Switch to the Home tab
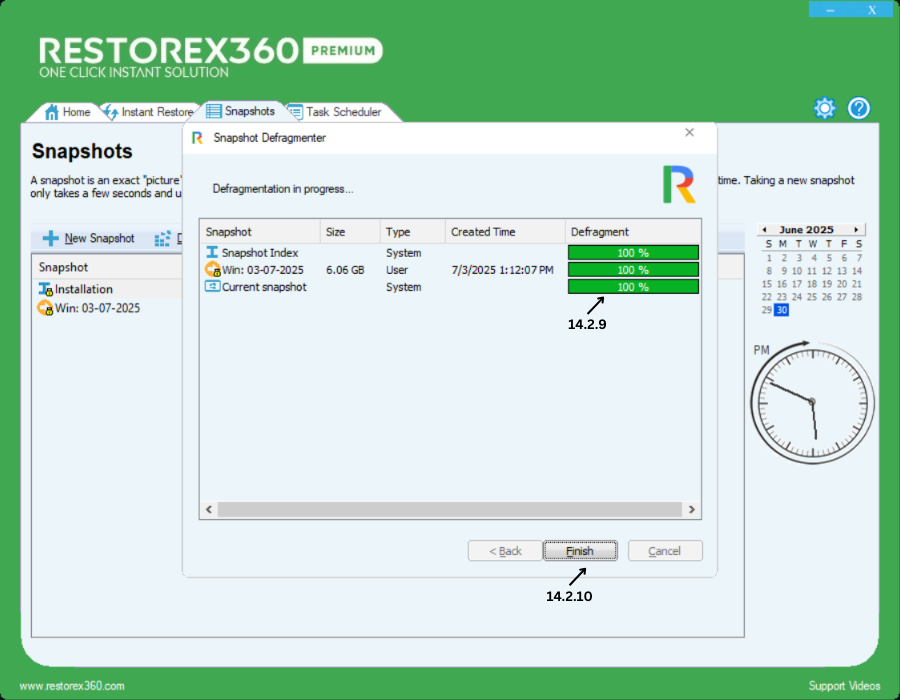This screenshot has width=900, height=700. tap(68, 112)
